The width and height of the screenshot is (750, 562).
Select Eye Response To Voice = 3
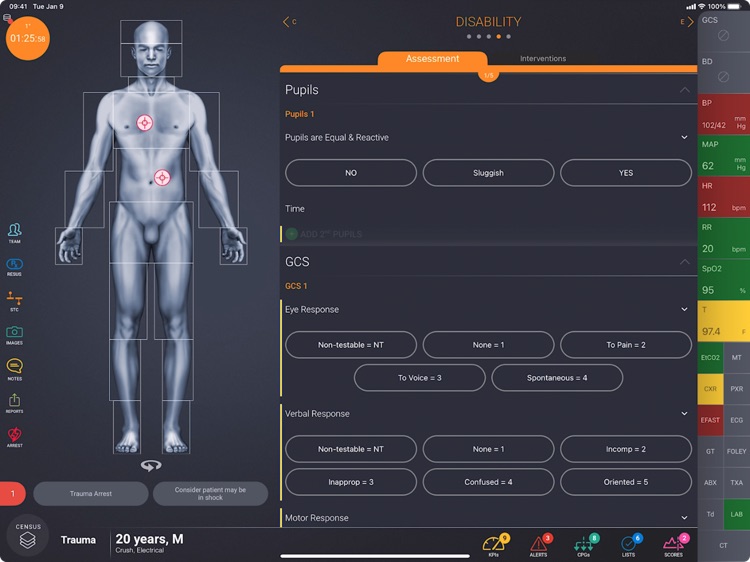click(x=419, y=378)
